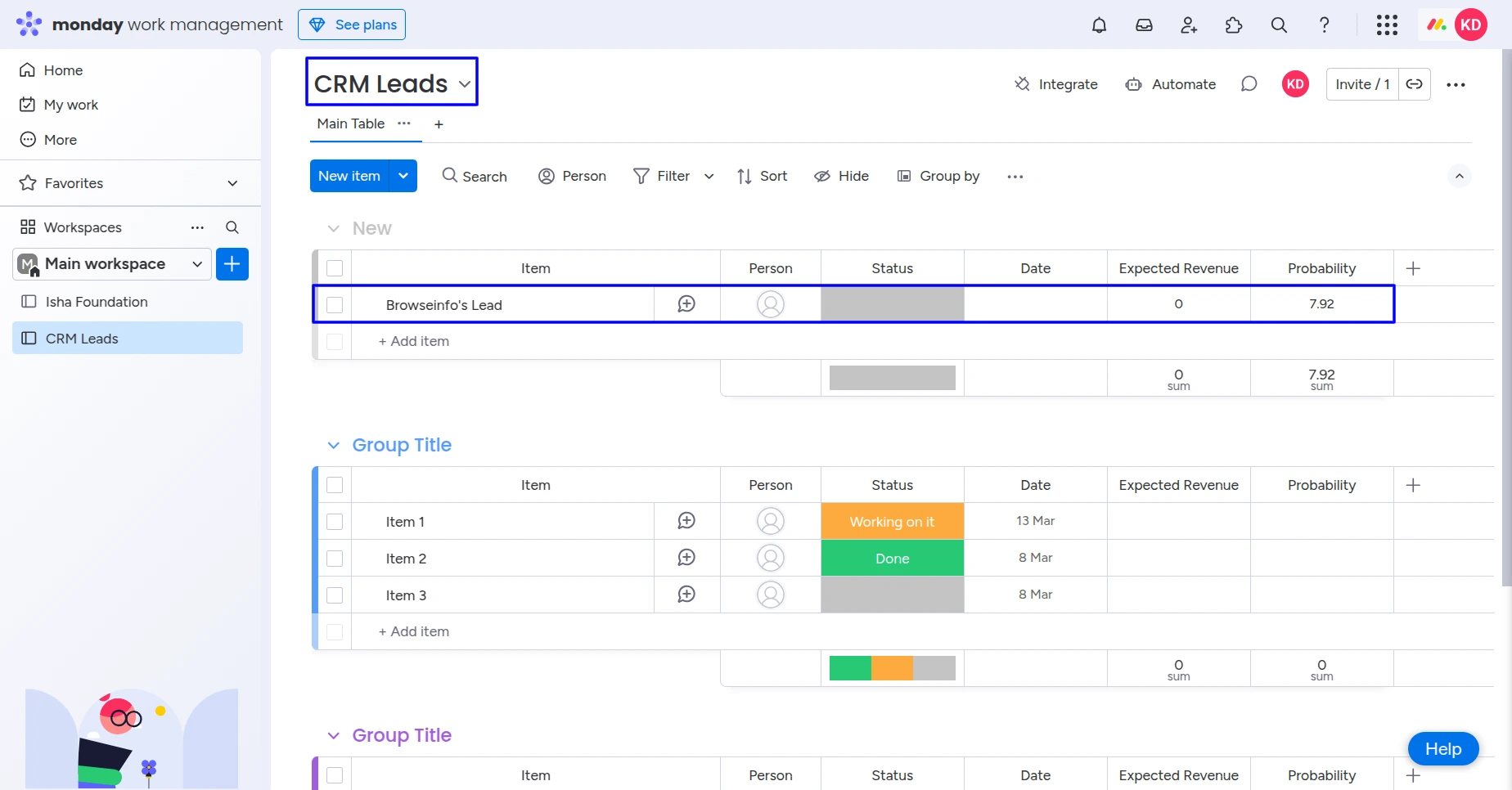Click the Automate button

click(x=1171, y=84)
